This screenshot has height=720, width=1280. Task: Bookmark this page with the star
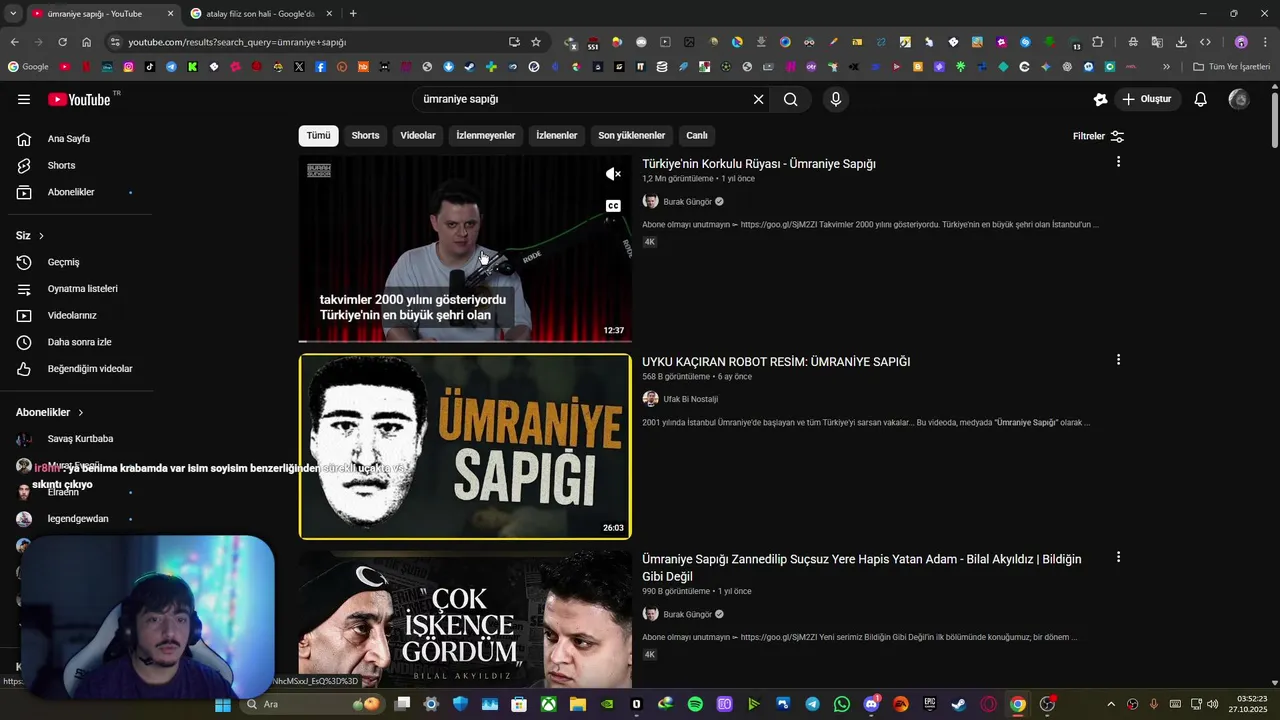coord(536,42)
